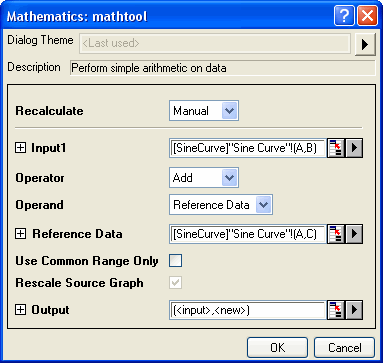The width and height of the screenshot is (383, 363).
Task: Open Reference Data flyout arrow menu
Action: tap(354, 234)
